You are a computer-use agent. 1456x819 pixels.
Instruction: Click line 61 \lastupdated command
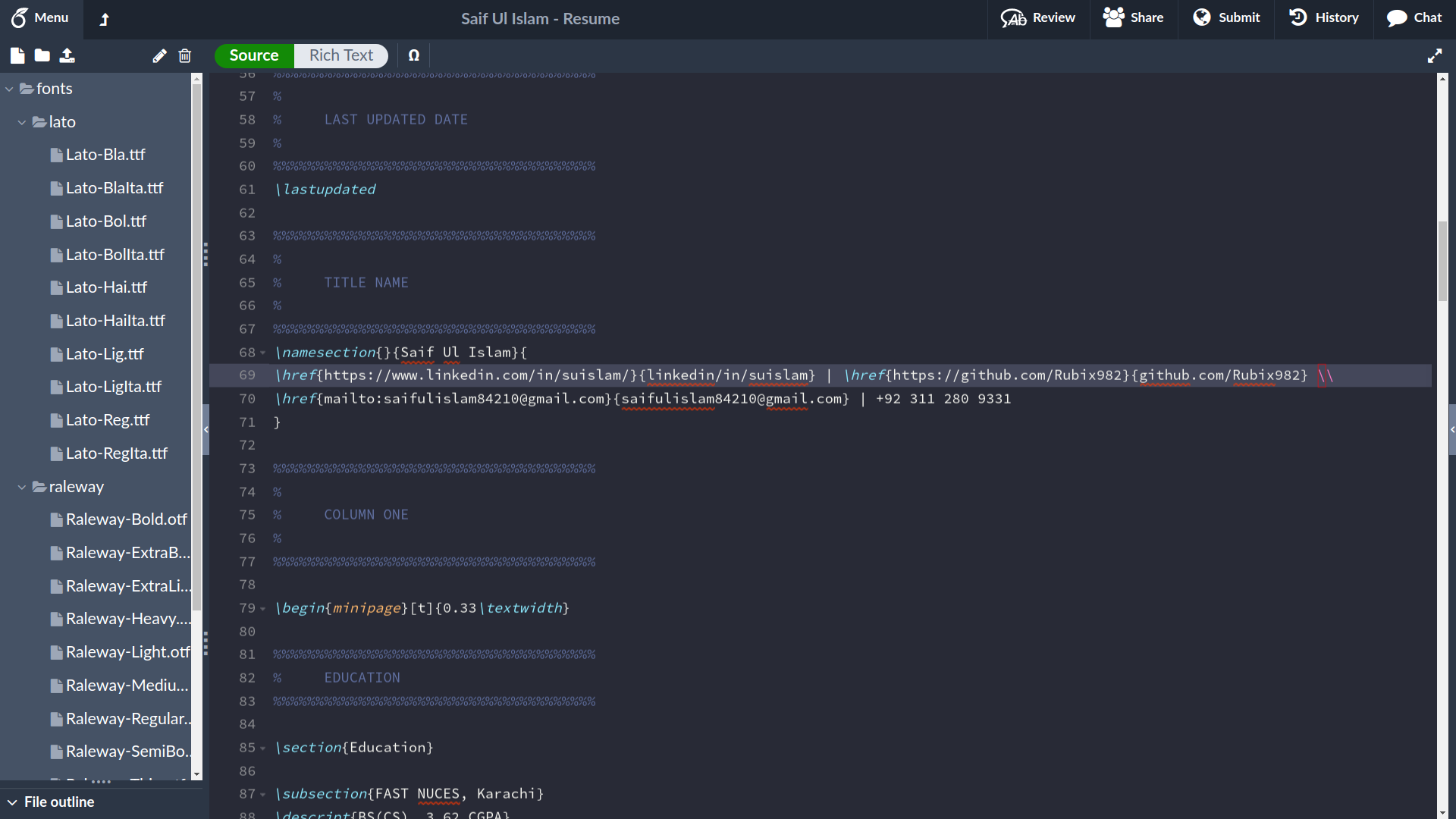pyautogui.click(x=326, y=190)
